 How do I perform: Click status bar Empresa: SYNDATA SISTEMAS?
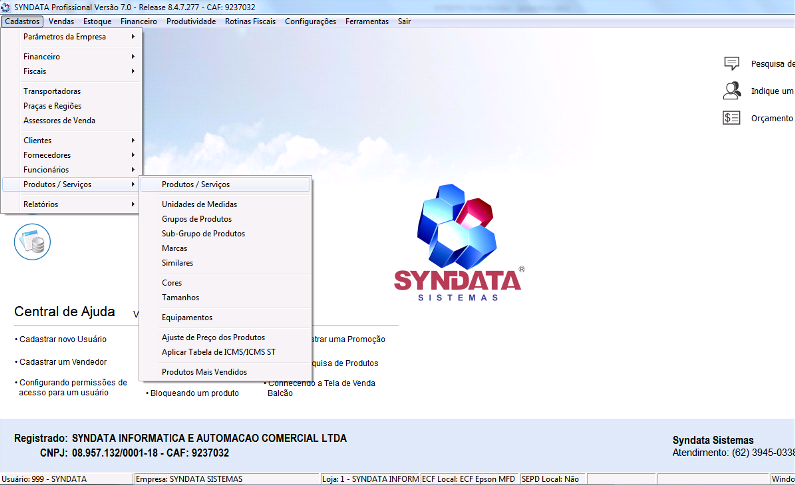(226, 479)
